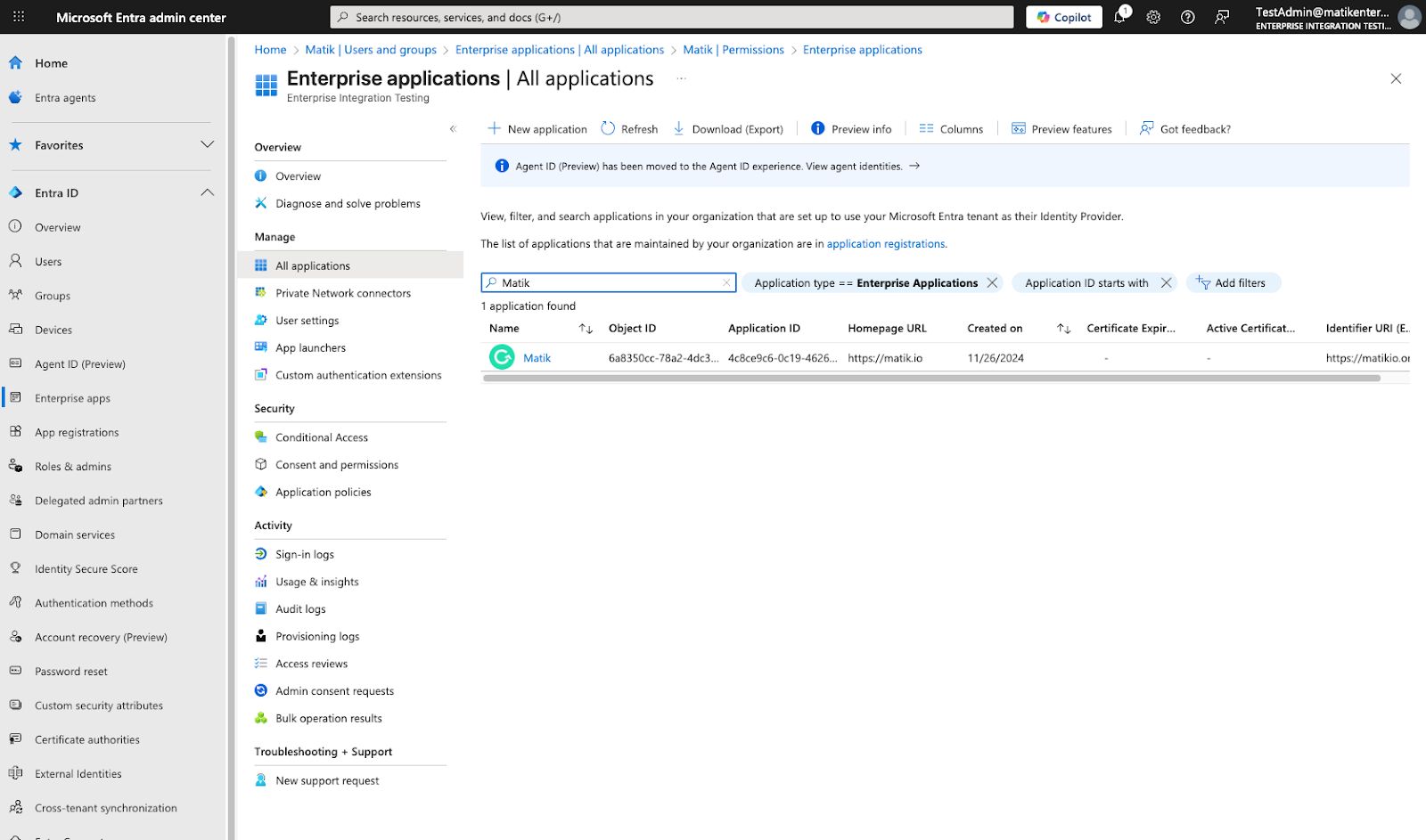The image size is (1426, 840).
Task: Clear the Matik search box text
Action: point(726,282)
